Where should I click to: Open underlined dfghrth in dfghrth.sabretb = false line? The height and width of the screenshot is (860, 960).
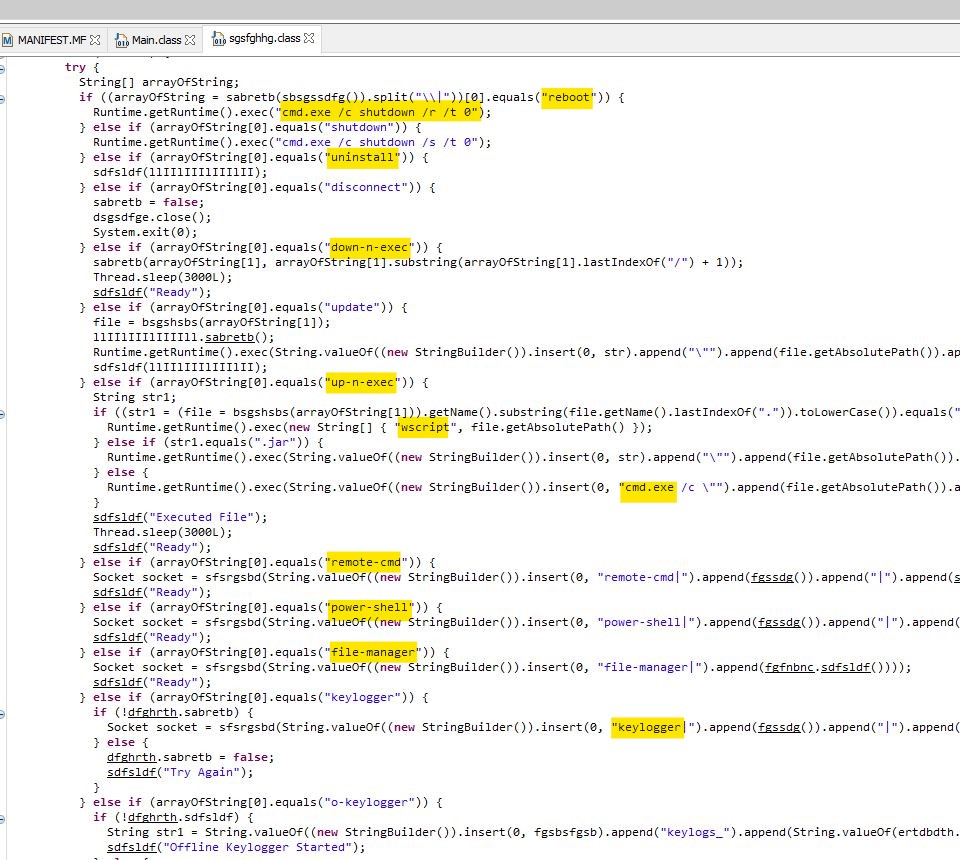[131, 757]
